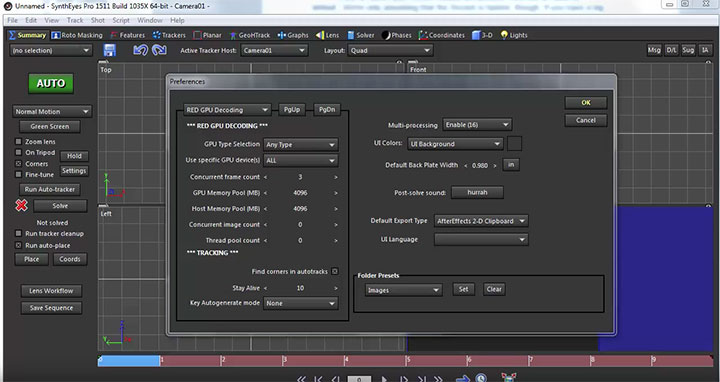Open the Lights room with the lightbulb icon
Image resolution: width=720 pixels, height=382 pixels.
point(514,35)
